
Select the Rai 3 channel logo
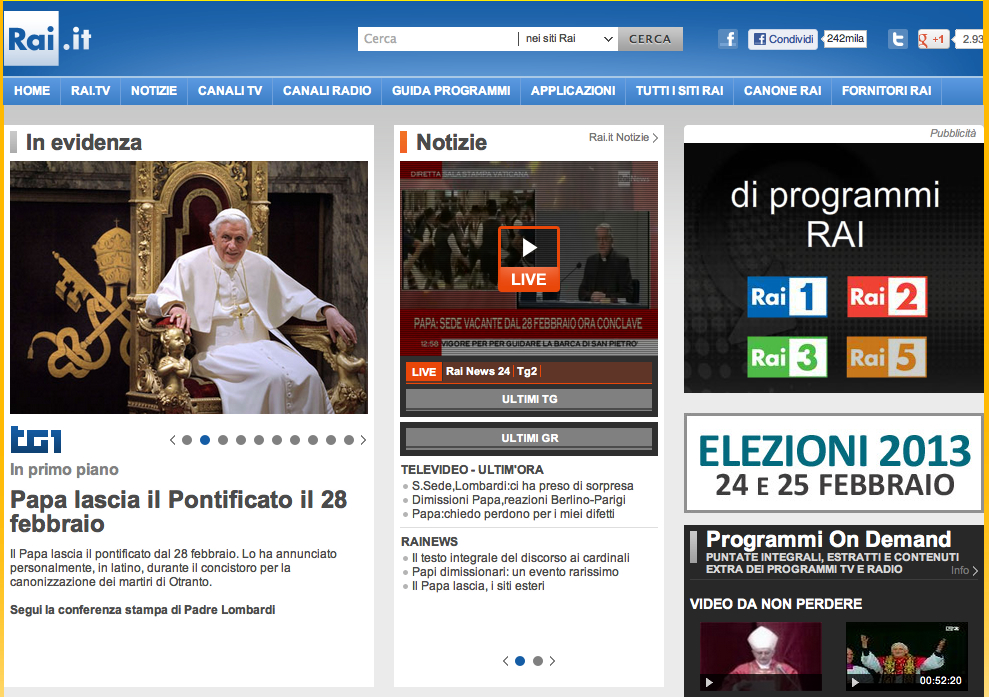pos(787,357)
